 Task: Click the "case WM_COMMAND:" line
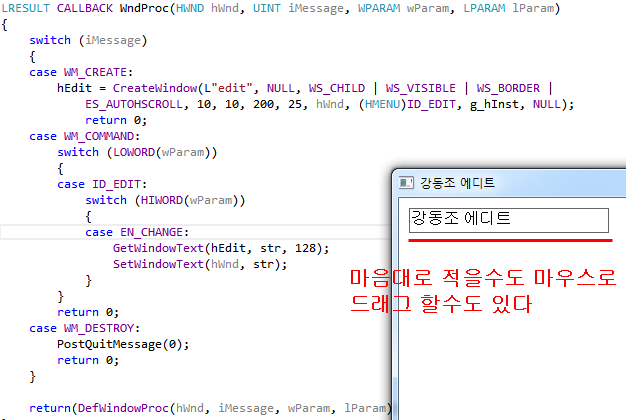click(x=85, y=136)
